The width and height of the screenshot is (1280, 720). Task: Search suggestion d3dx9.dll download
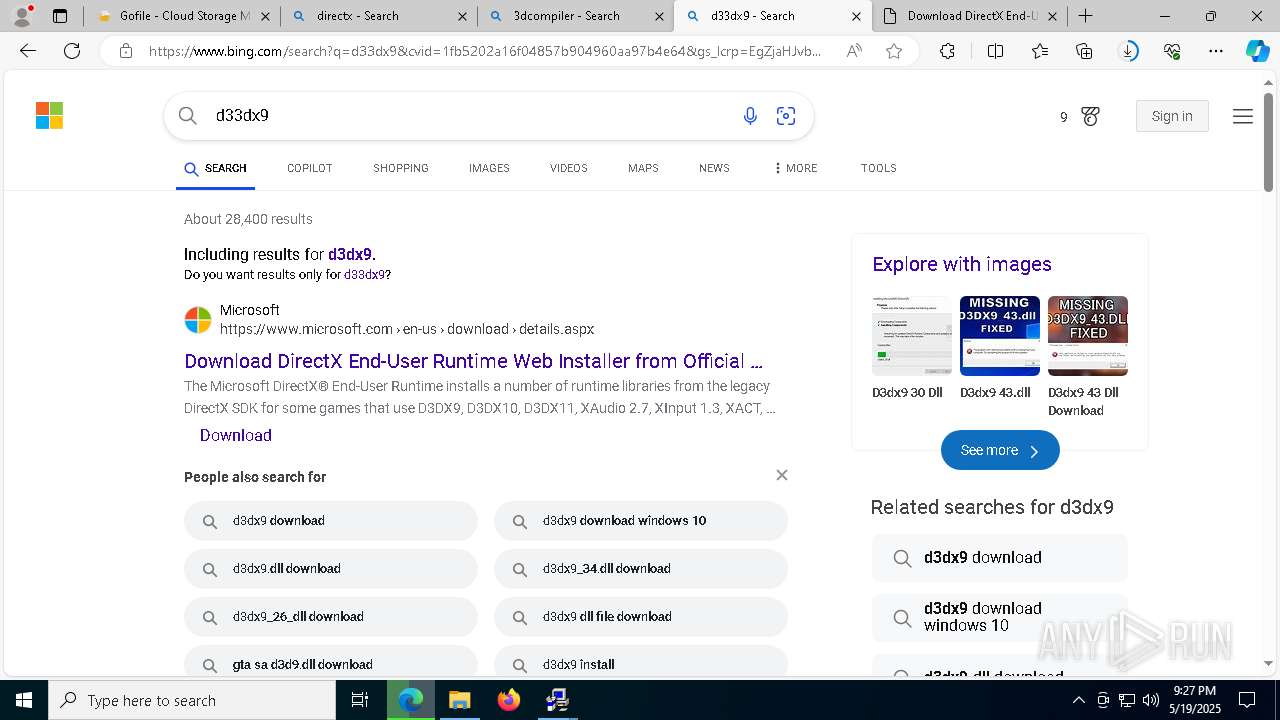point(331,568)
